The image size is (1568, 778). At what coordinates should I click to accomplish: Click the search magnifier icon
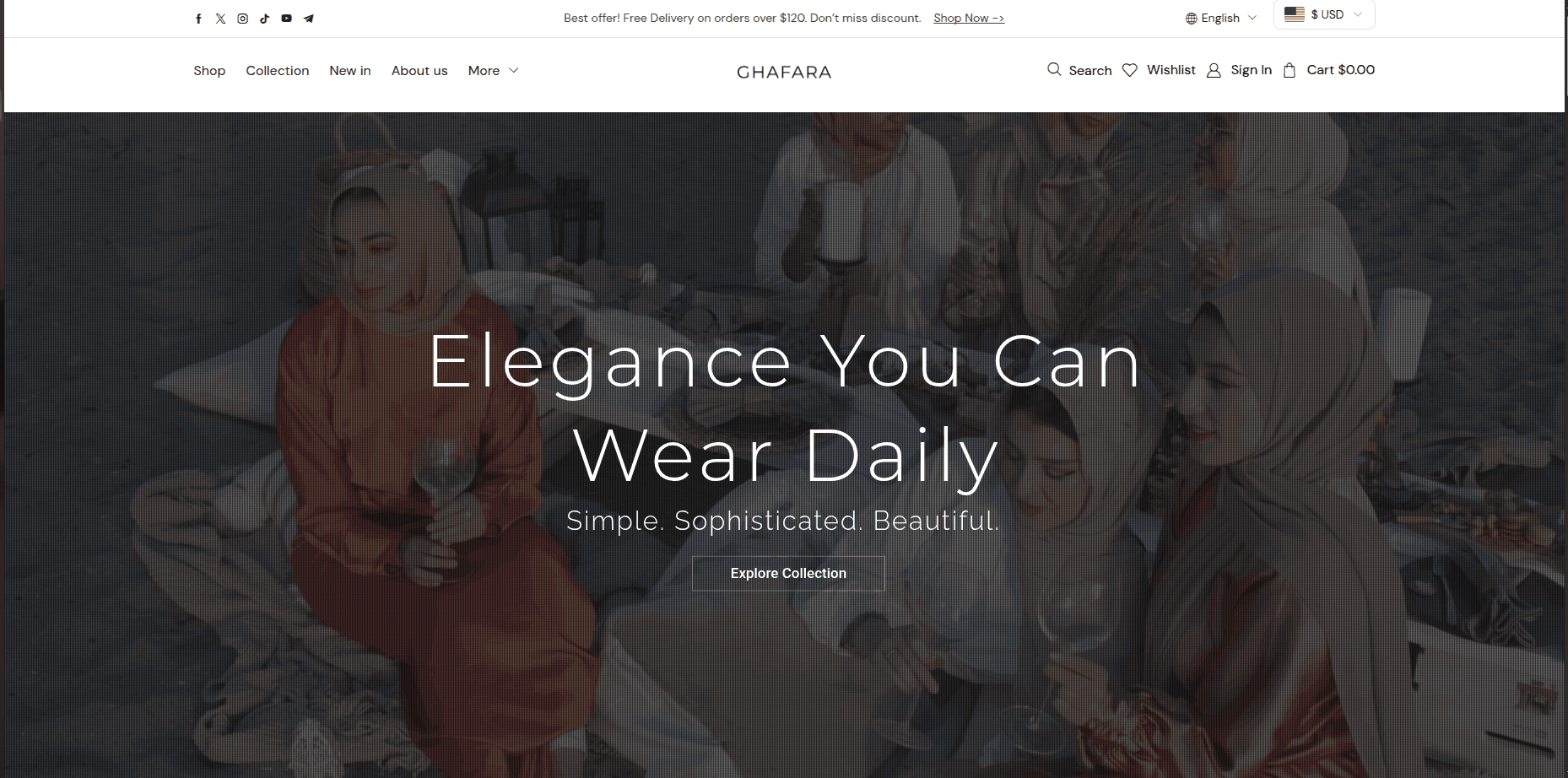(1054, 69)
